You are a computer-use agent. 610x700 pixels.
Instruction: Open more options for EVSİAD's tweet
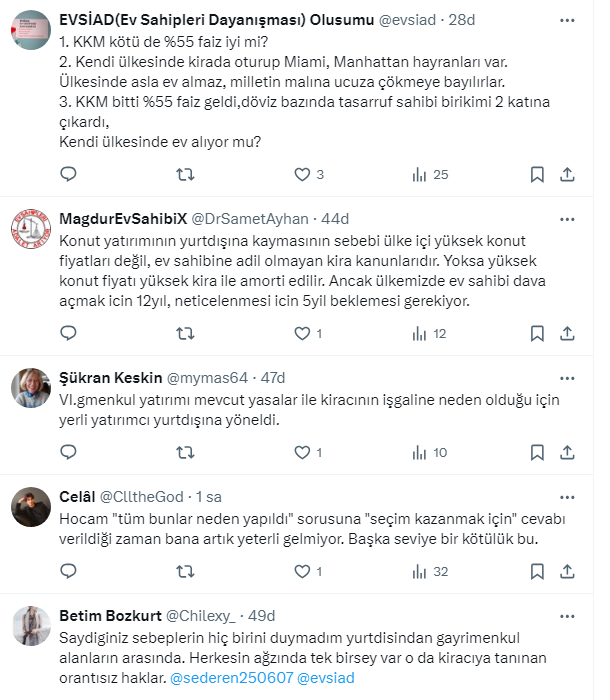pyautogui.click(x=567, y=19)
